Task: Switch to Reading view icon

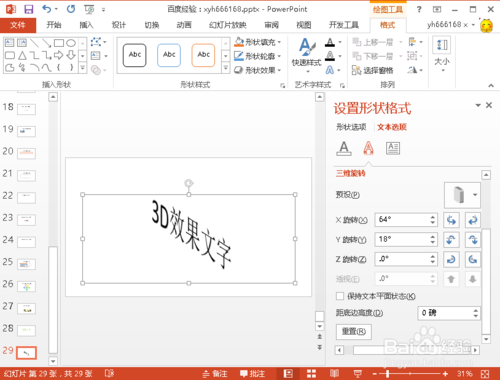Action: pos(334,374)
